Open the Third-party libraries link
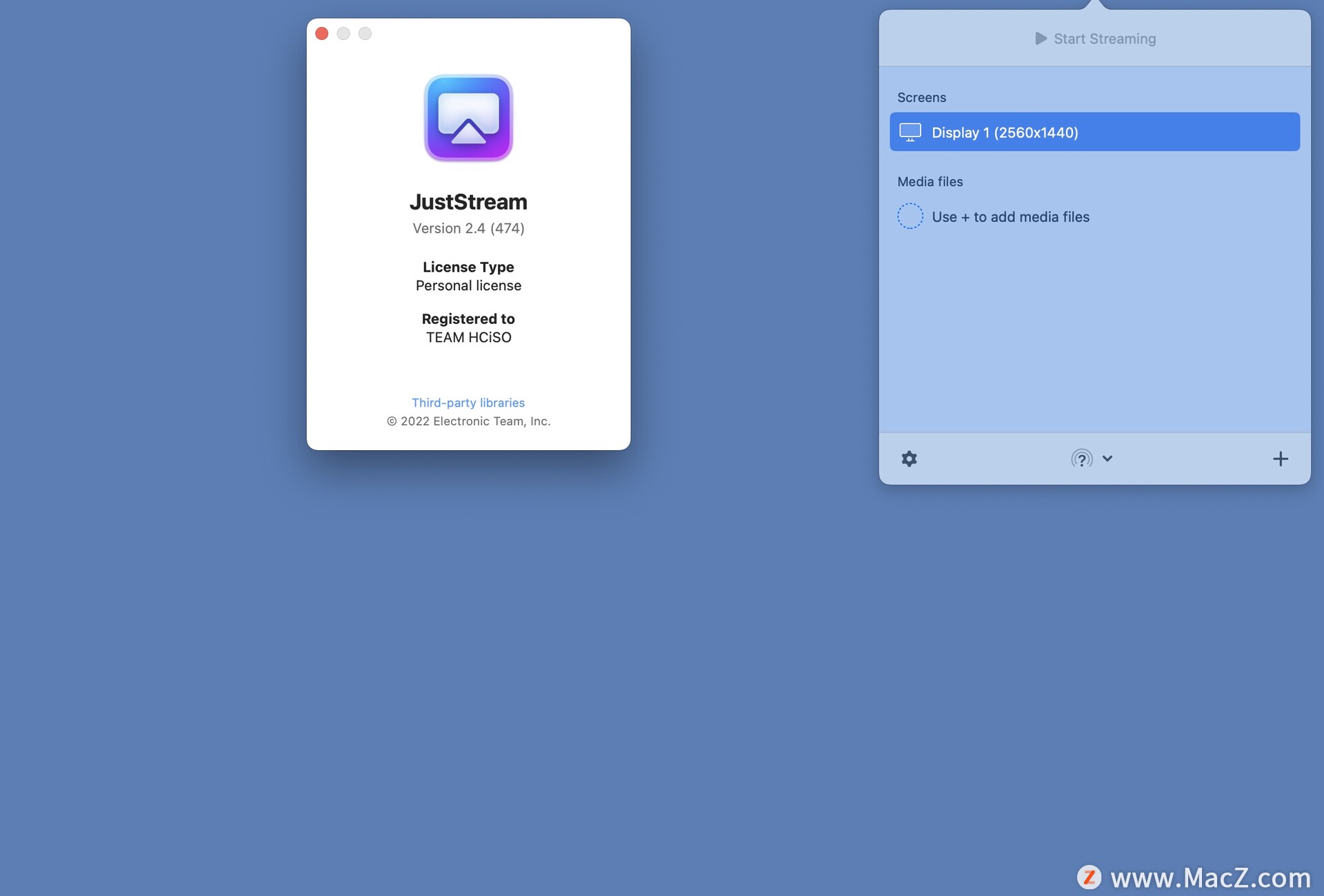Image resolution: width=1324 pixels, height=896 pixels. (468, 403)
